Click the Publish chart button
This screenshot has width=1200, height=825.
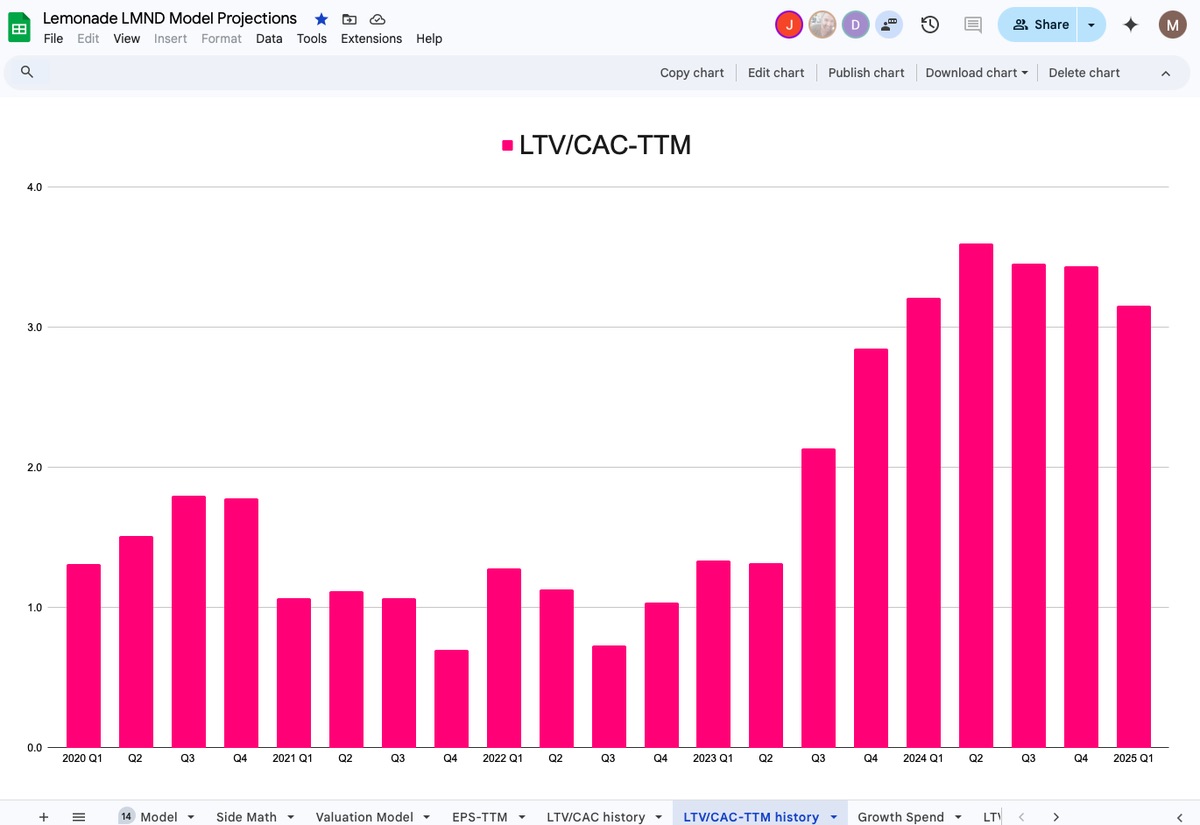pos(866,72)
